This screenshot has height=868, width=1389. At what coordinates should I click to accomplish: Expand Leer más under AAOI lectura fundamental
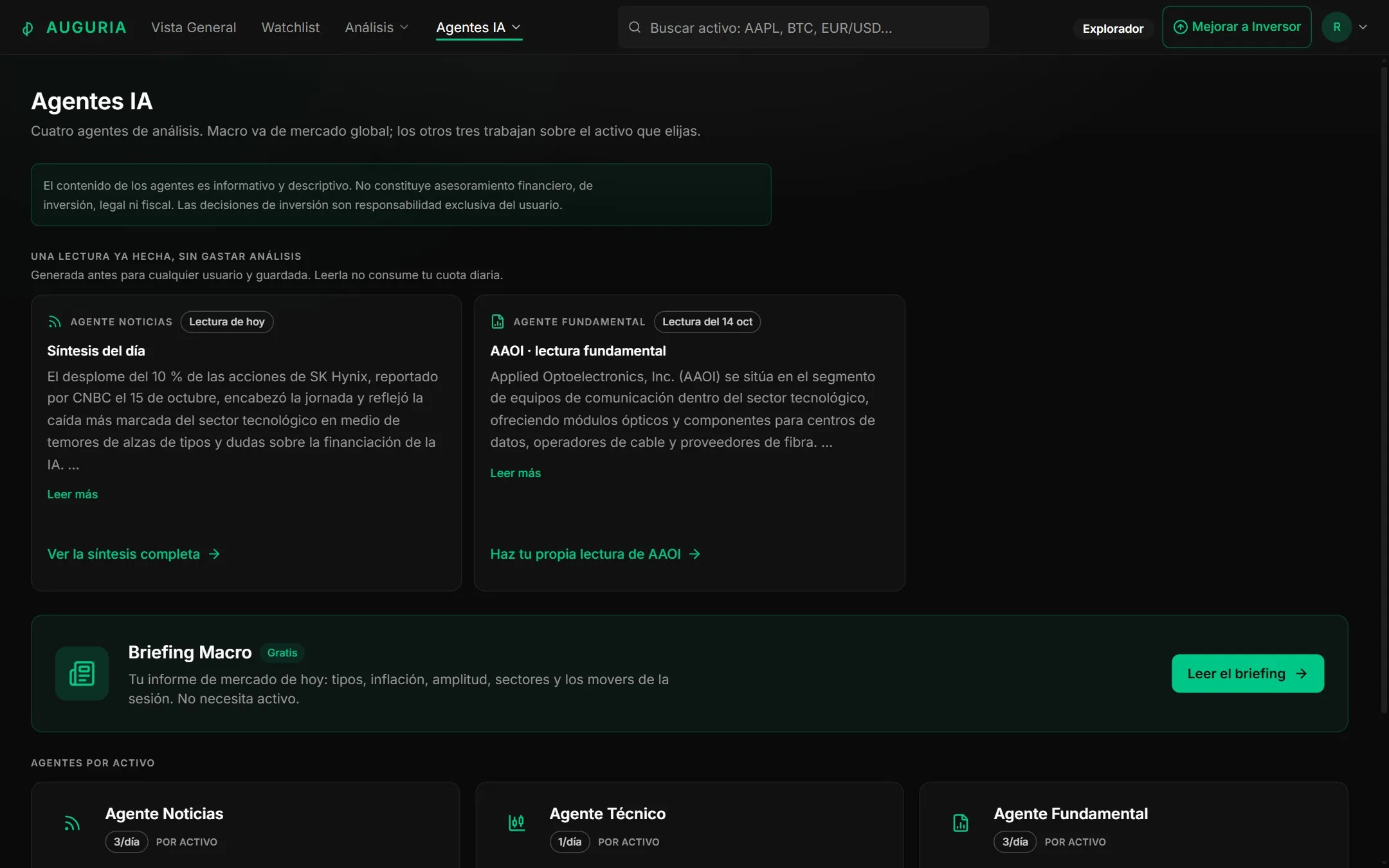516,473
